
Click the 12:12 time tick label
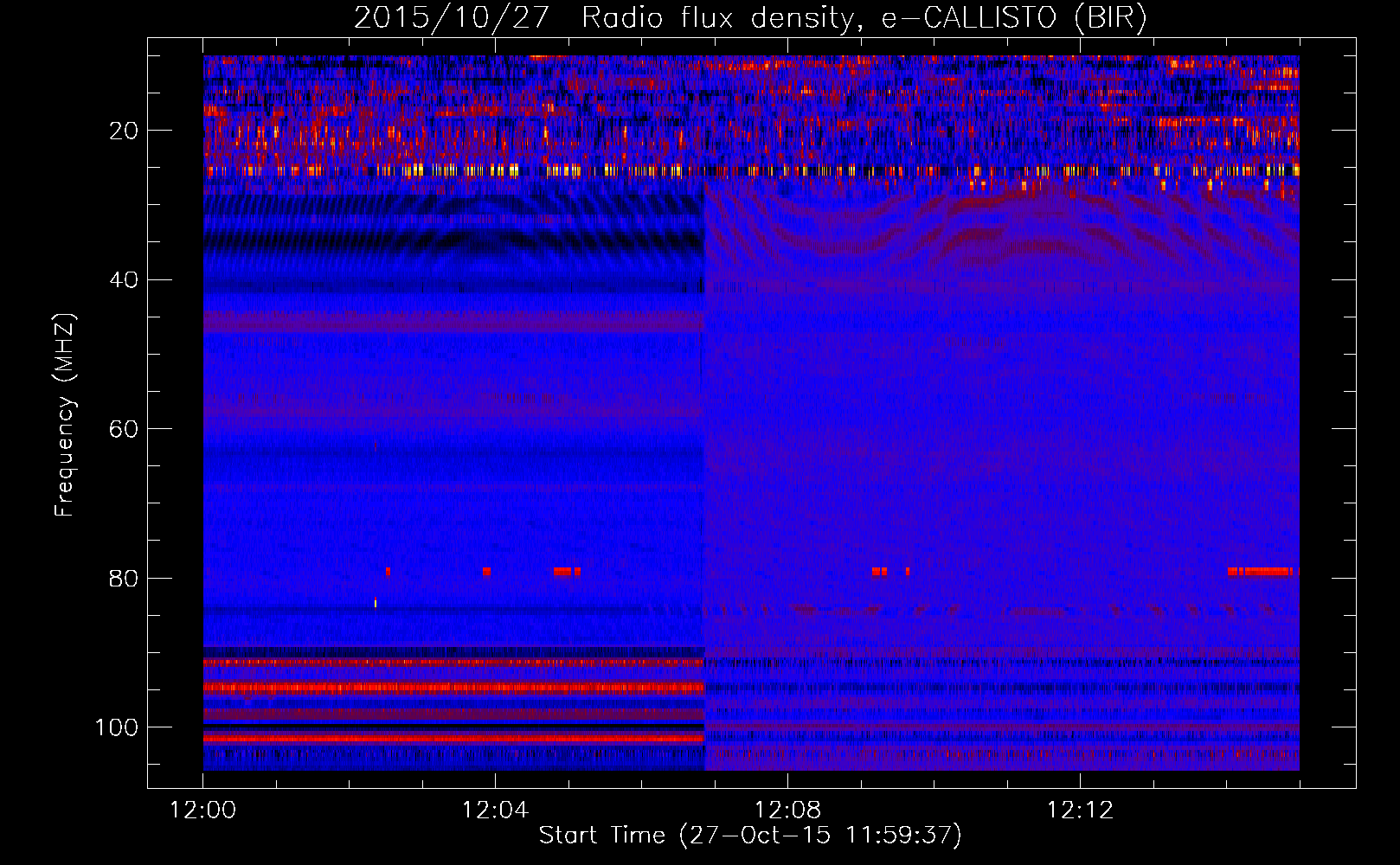1080,811
